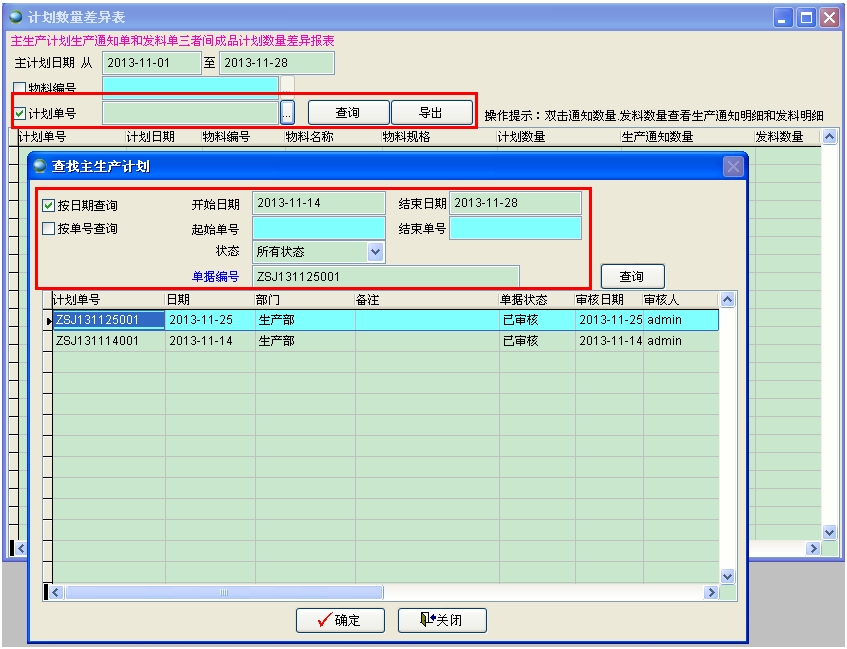Click the 导出 export button

click(x=431, y=112)
